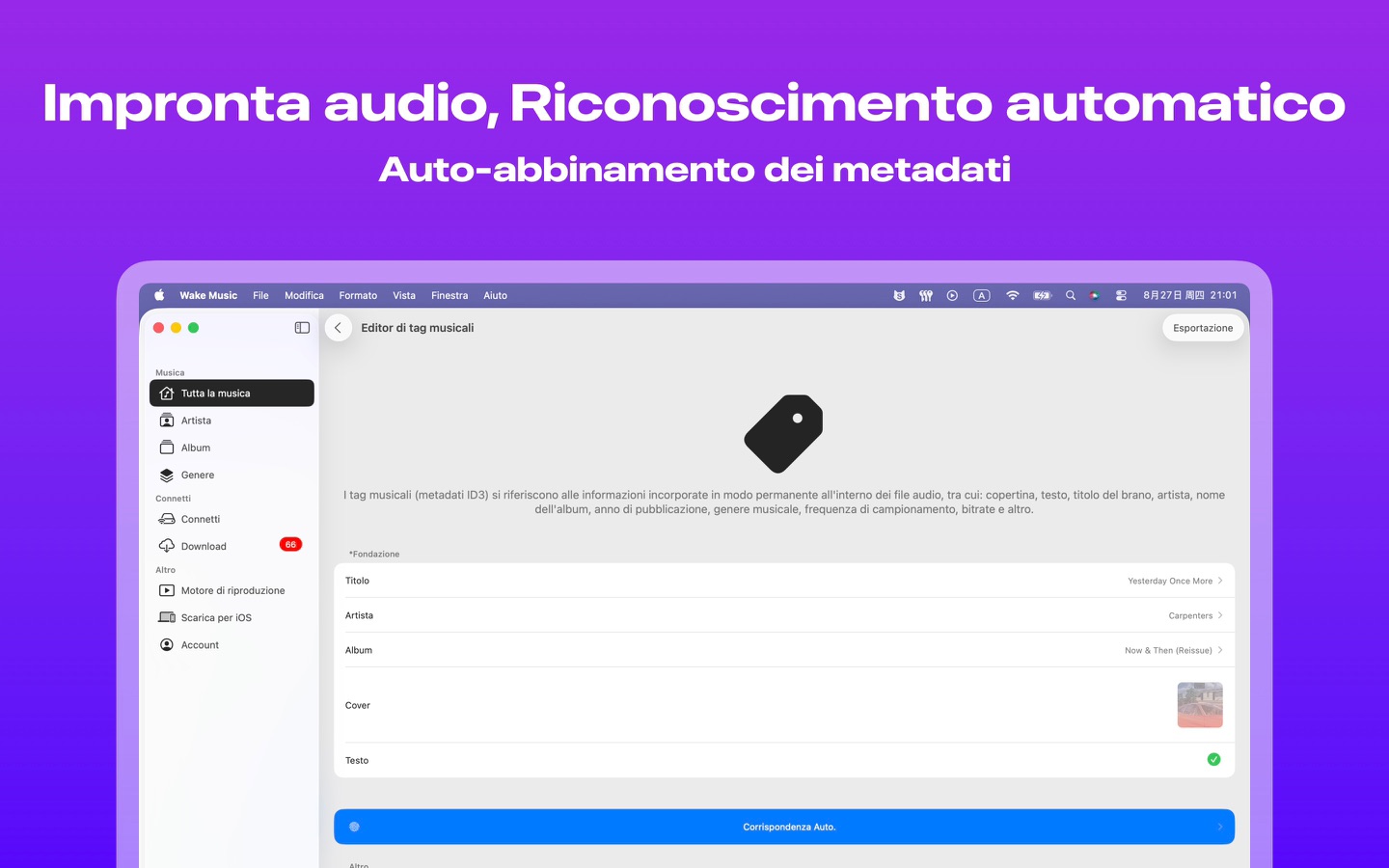1389x868 pixels.
Task: Click the Download label in the sidebar
Action: click(204, 546)
